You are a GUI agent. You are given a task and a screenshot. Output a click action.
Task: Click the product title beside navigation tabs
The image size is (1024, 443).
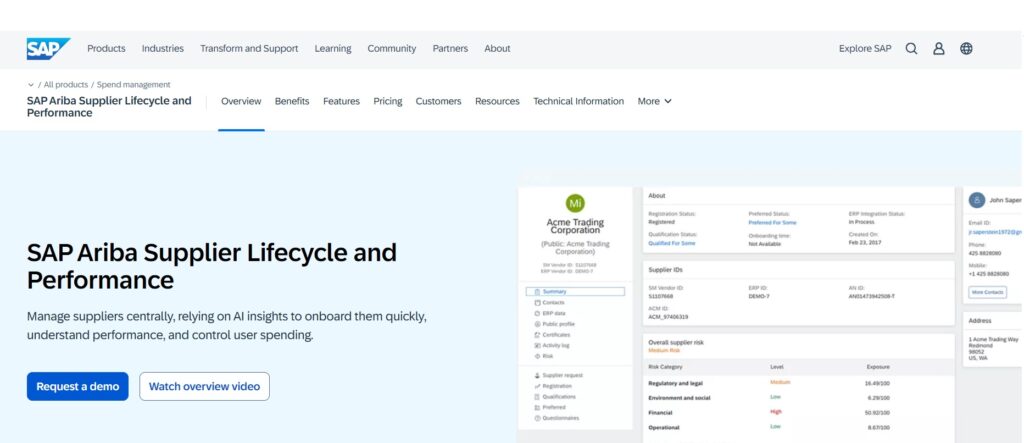click(x=109, y=107)
